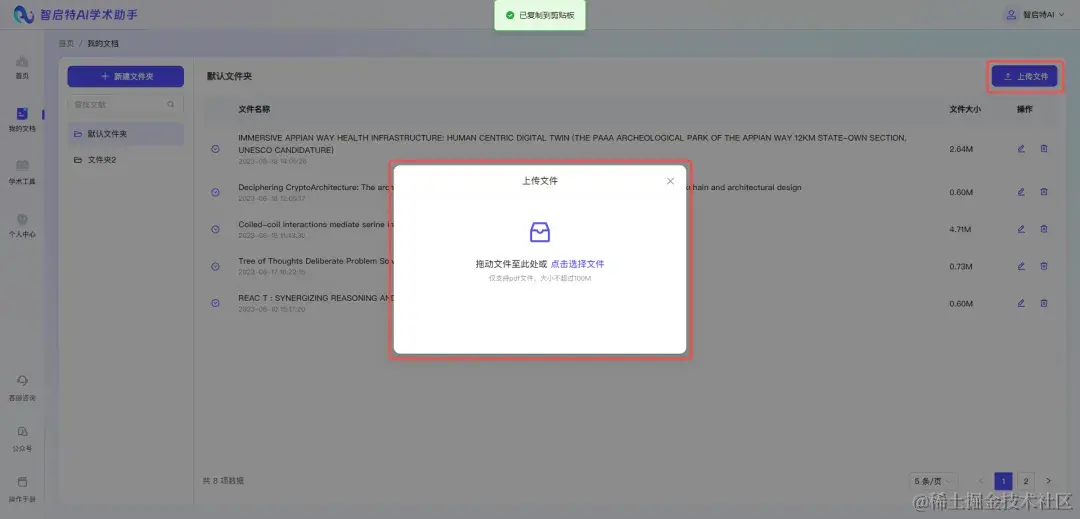Expand the Coiled-coil interactions row
The image size is (1080, 519).
click(215, 229)
